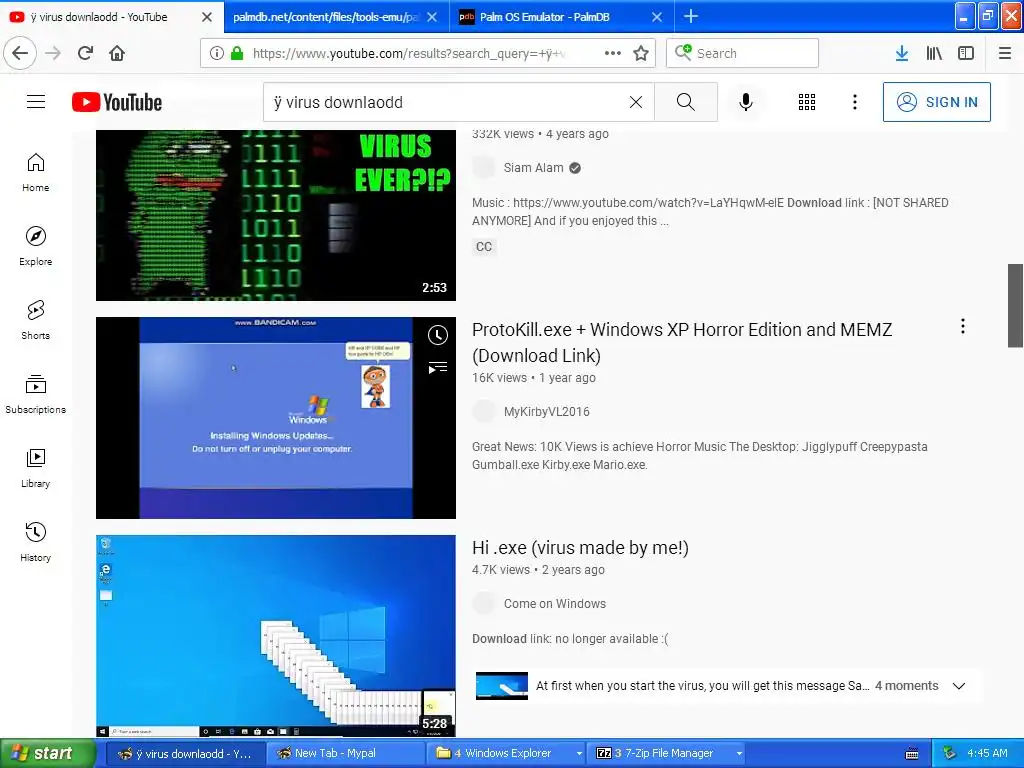Add ProtoKill video to Watch Later
Viewport: 1024px width, 768px height.
click(x=438, y=335)
